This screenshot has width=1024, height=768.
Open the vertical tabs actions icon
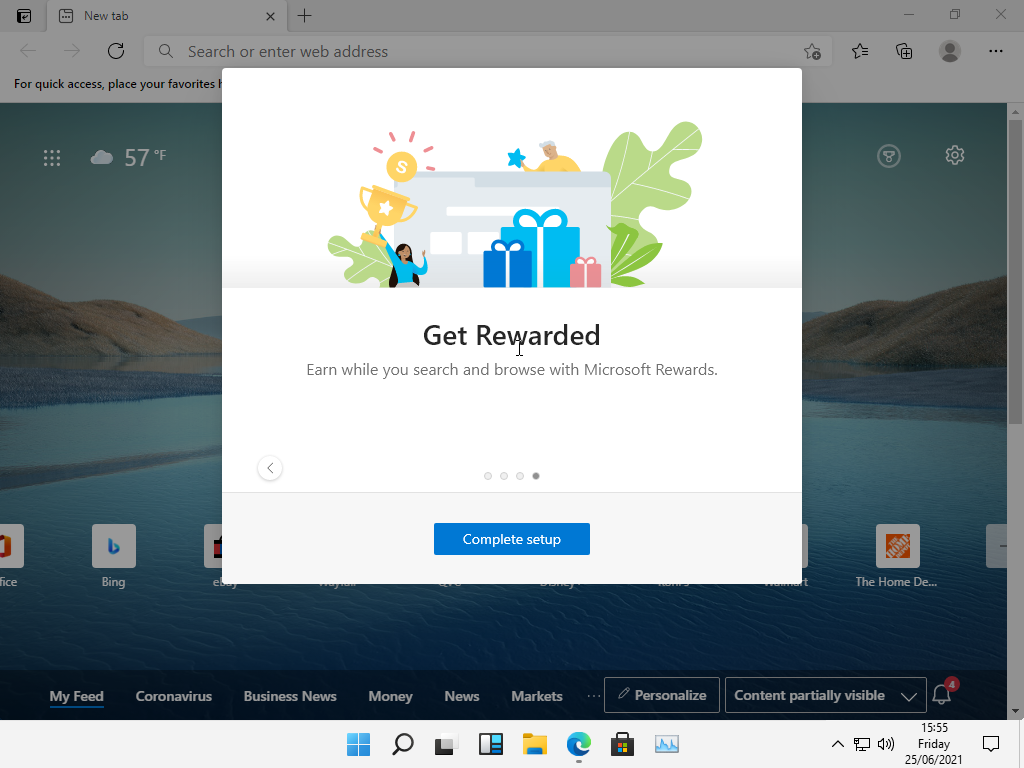click(24, 16)
